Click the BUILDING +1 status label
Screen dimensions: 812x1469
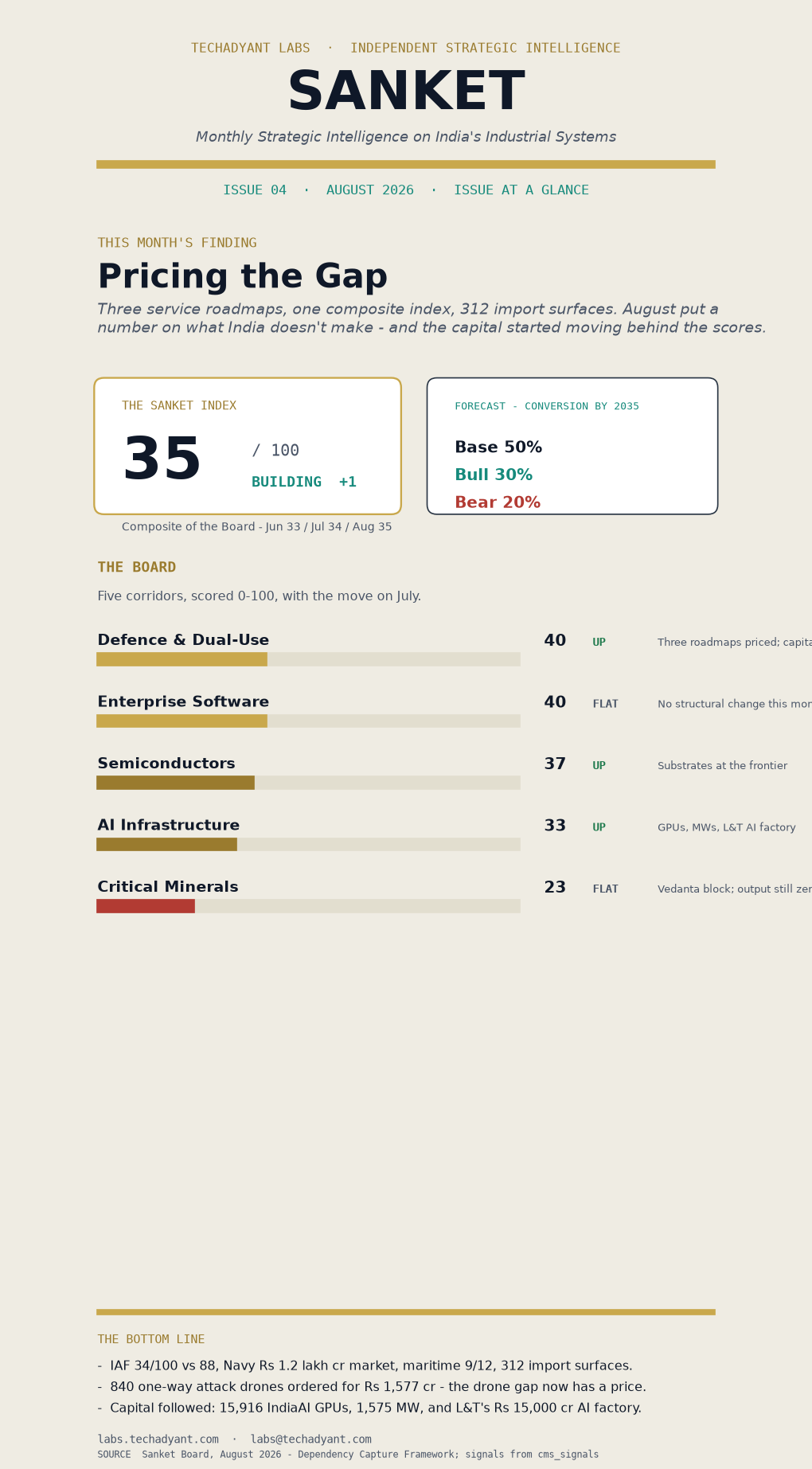[304, 482]
